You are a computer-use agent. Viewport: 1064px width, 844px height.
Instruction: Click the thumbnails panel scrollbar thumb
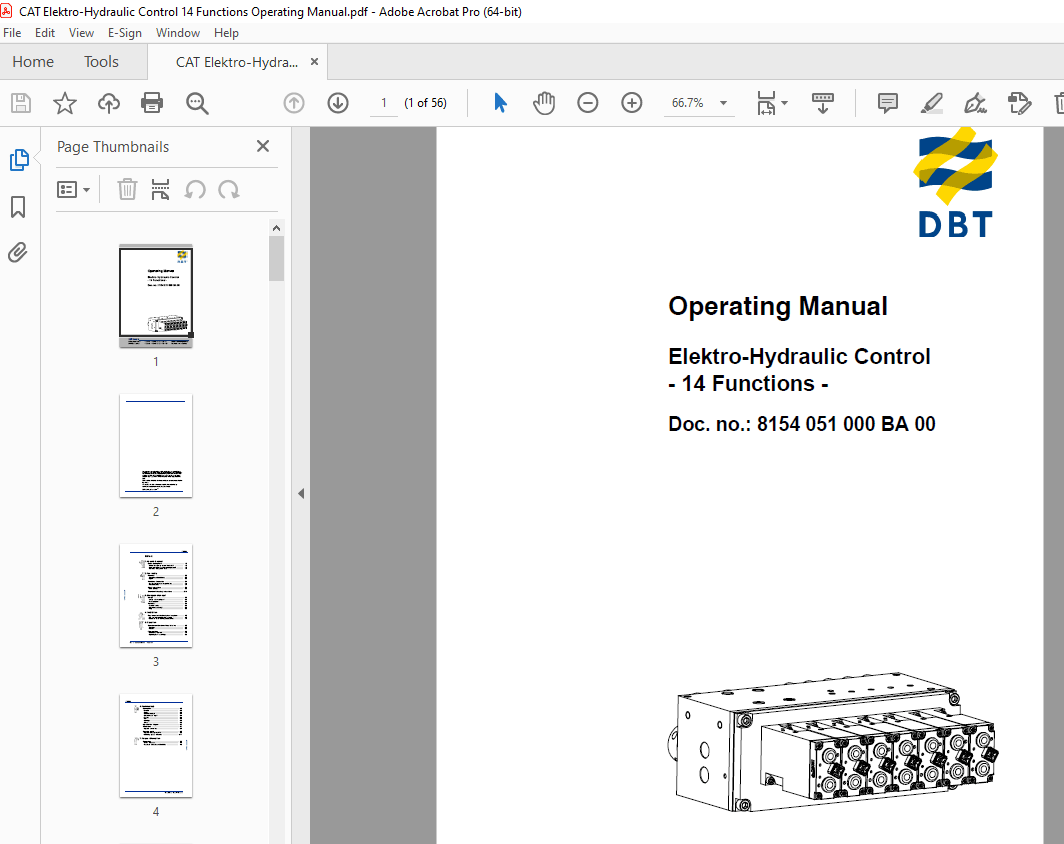(276, 258)
